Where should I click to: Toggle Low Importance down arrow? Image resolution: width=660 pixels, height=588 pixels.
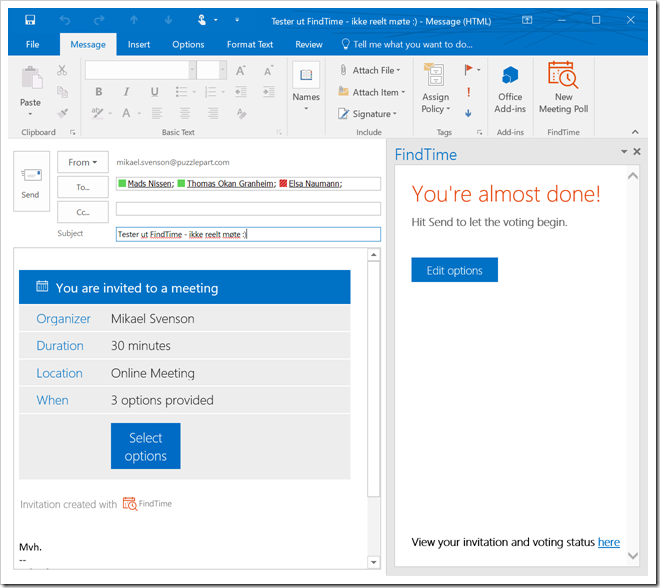click(468, 113)
